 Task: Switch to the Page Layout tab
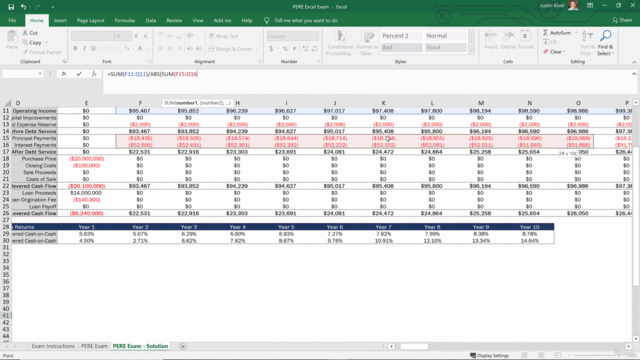[91, 20]
